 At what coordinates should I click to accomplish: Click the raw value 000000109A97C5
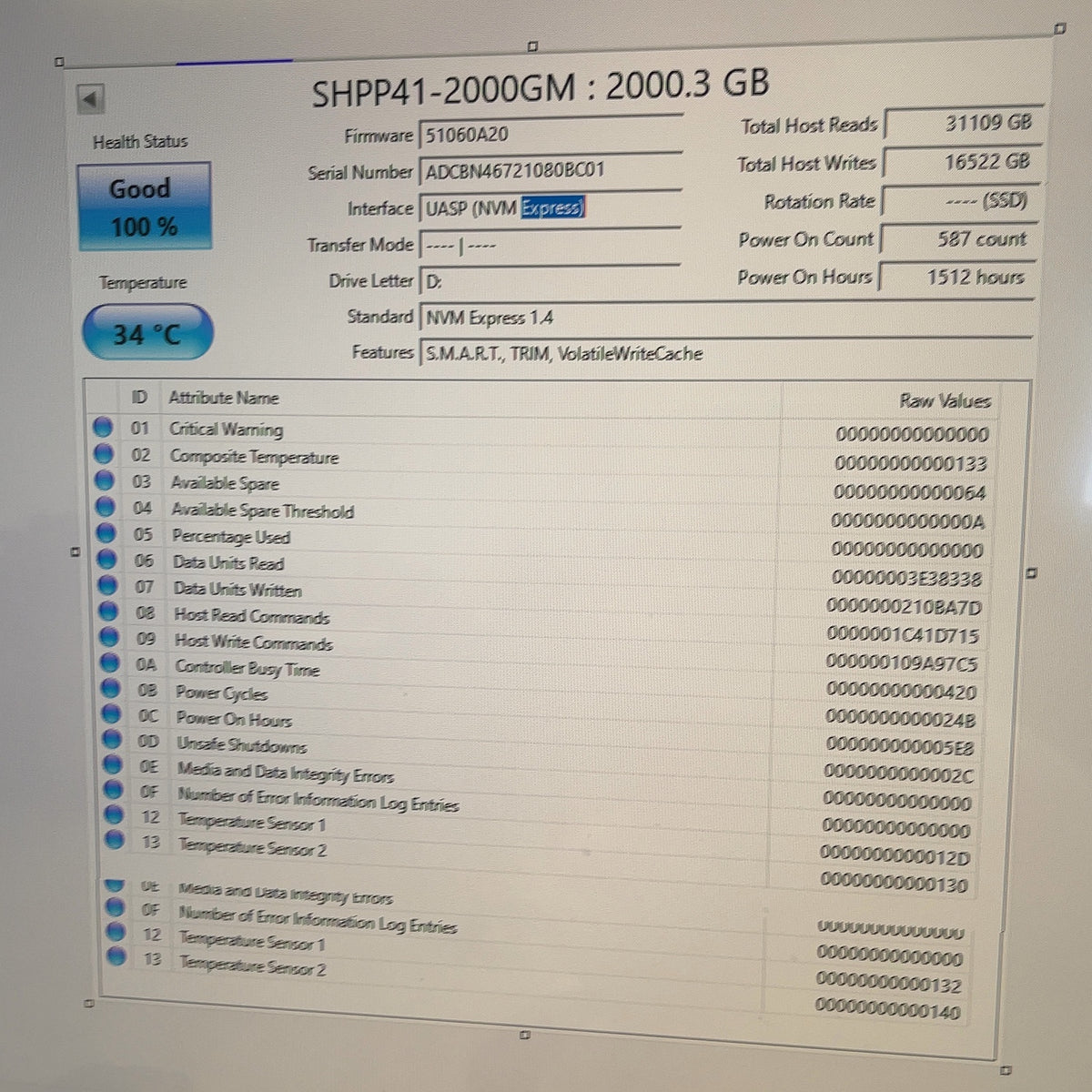tap(902, 663)
